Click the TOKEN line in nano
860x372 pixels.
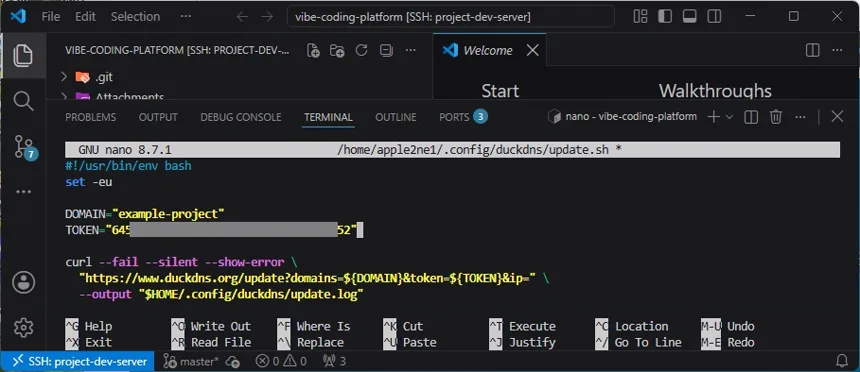[211, 230]
